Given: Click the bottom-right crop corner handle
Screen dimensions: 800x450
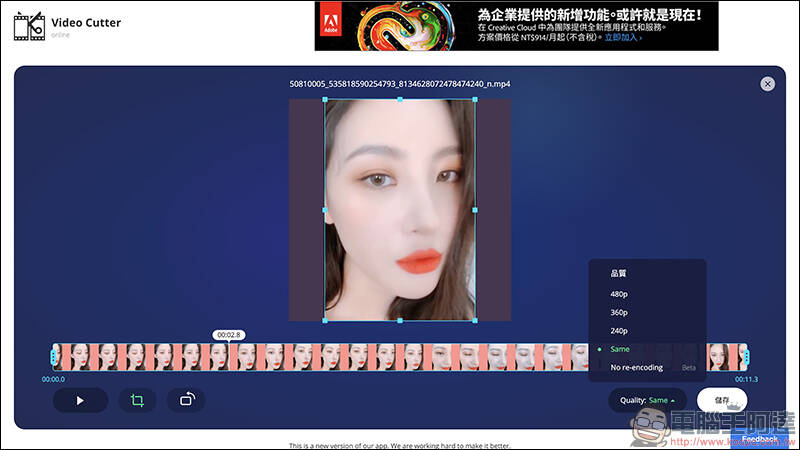Looking at the screenshot, I should [x=475, y=320].
